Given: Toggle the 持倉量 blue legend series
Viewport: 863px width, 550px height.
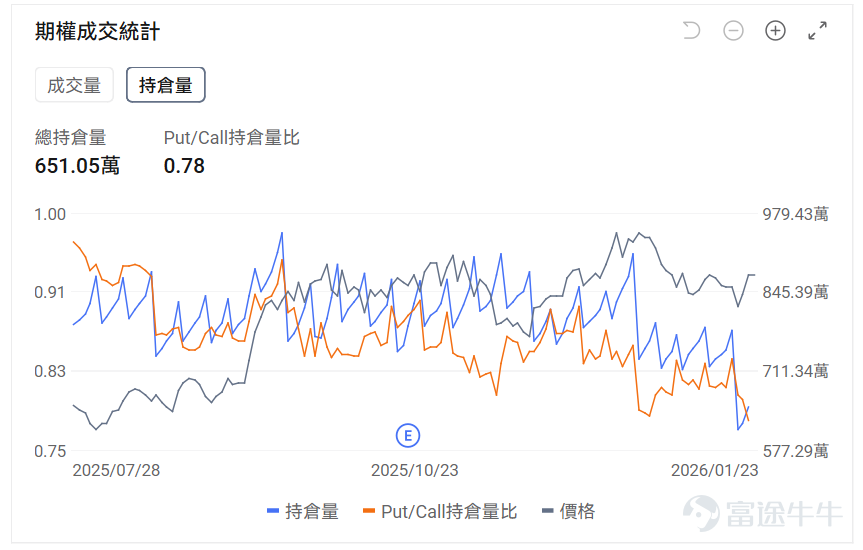Looking at the screenshot, I should pyautogui.click(x=303, y=511).
